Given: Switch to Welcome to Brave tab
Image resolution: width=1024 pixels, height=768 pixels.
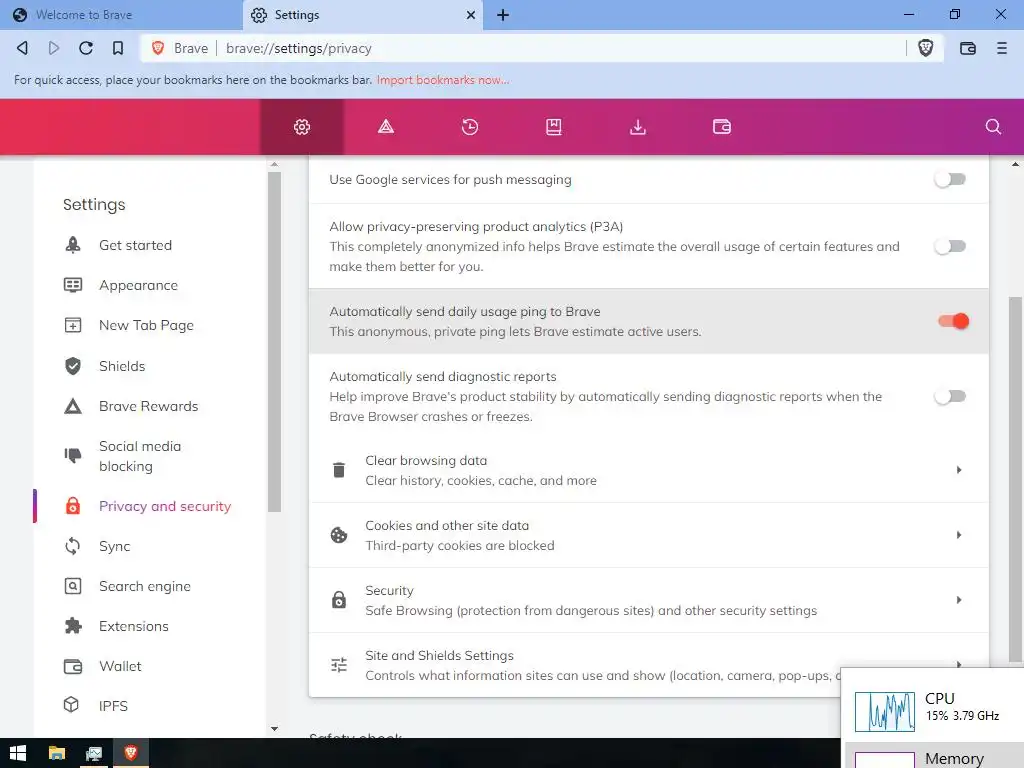Looking at the screenshot, I should point(121,15).
